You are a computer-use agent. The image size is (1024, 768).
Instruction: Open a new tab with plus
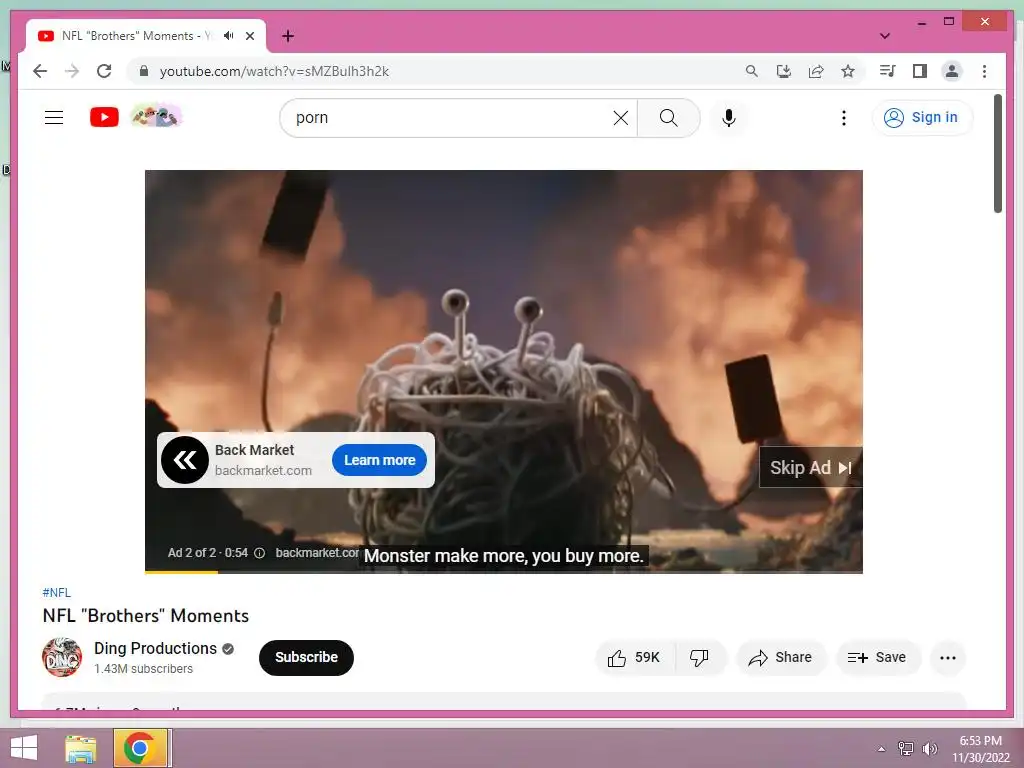pyautogui.click(x=288, y=36)
